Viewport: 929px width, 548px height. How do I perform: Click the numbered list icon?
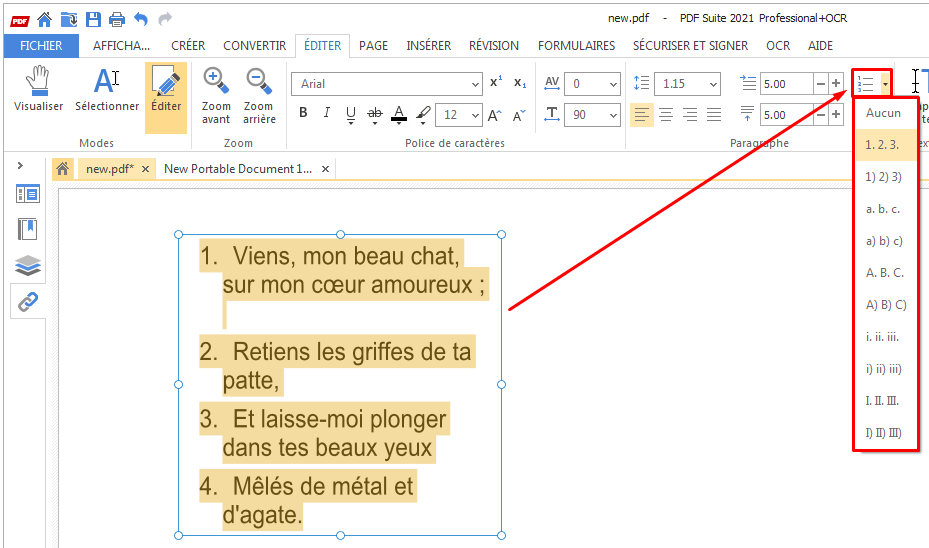(866, 84)
